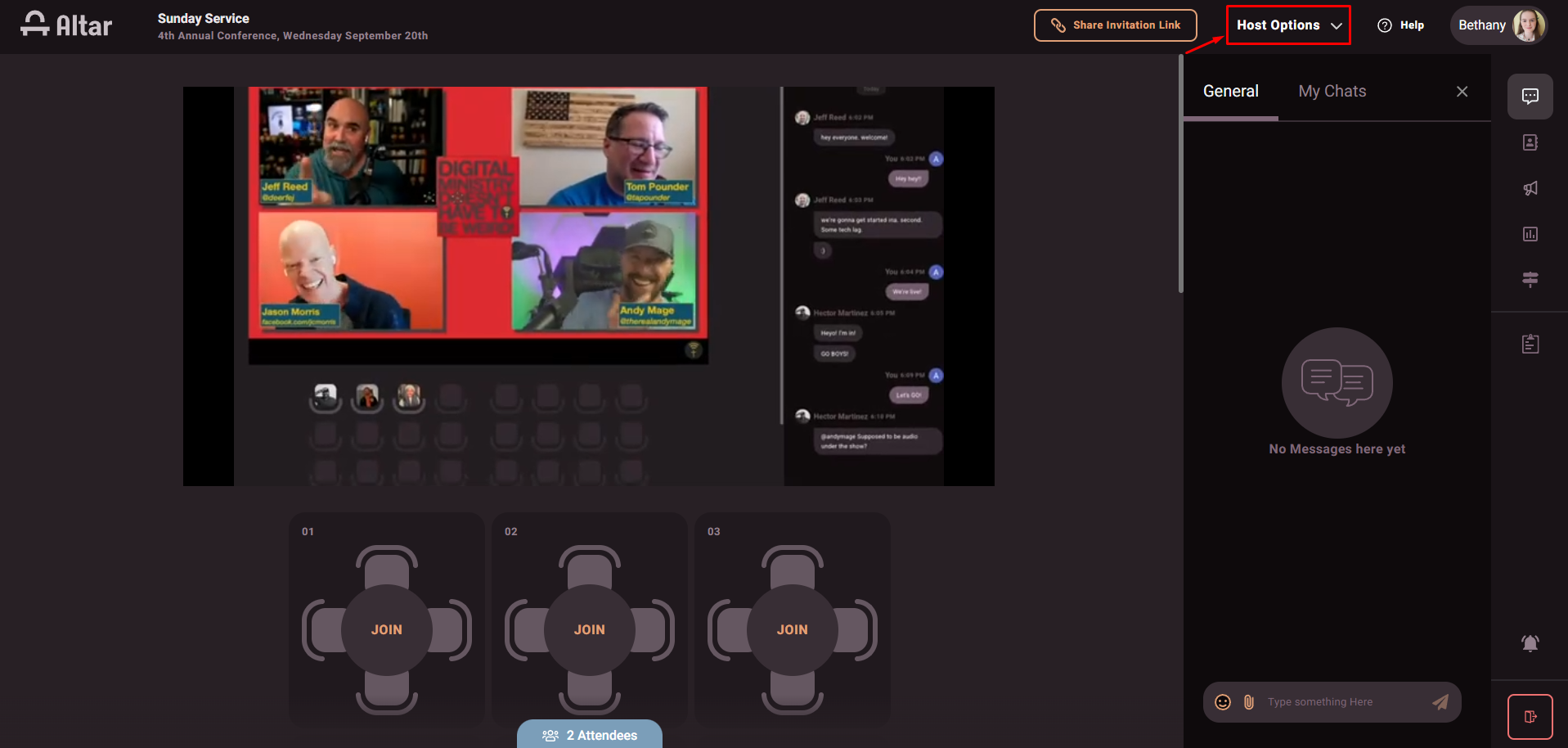Close the chat panel with X
The height and width of the screenshot is (748, 1568).
[1462, 92]
